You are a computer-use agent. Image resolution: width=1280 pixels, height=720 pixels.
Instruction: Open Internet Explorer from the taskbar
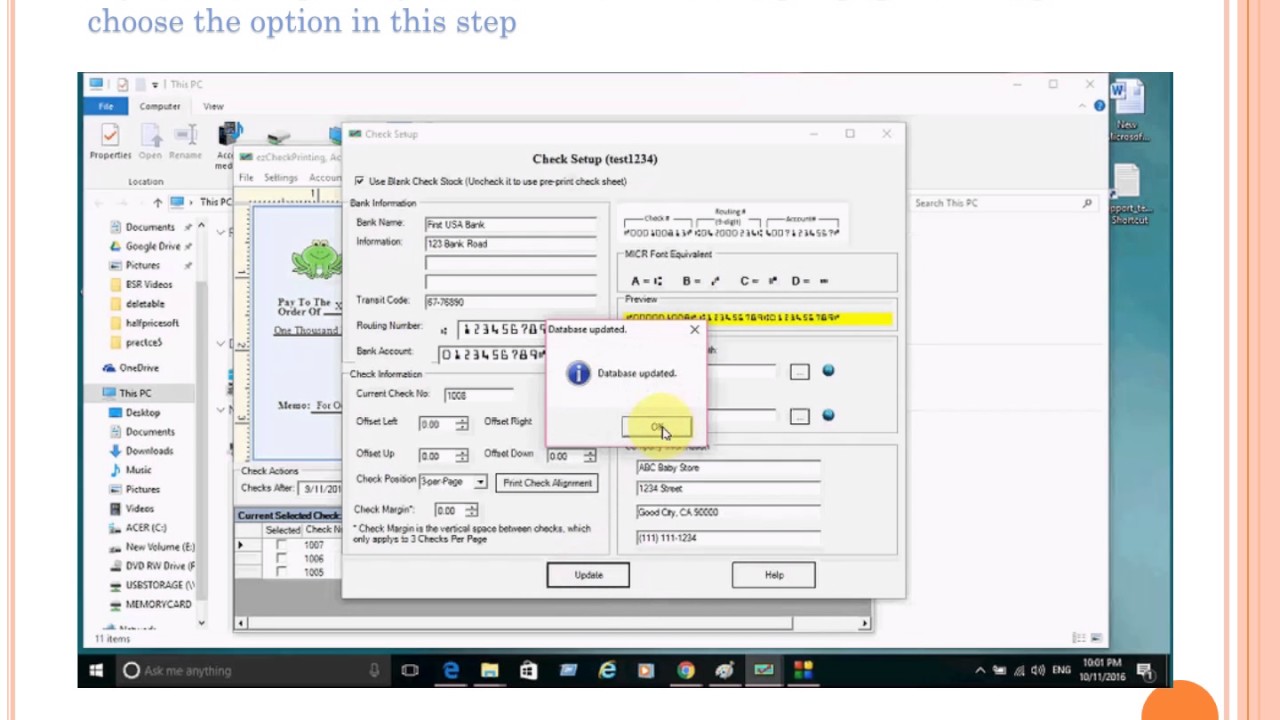click(x=607, y=671)
